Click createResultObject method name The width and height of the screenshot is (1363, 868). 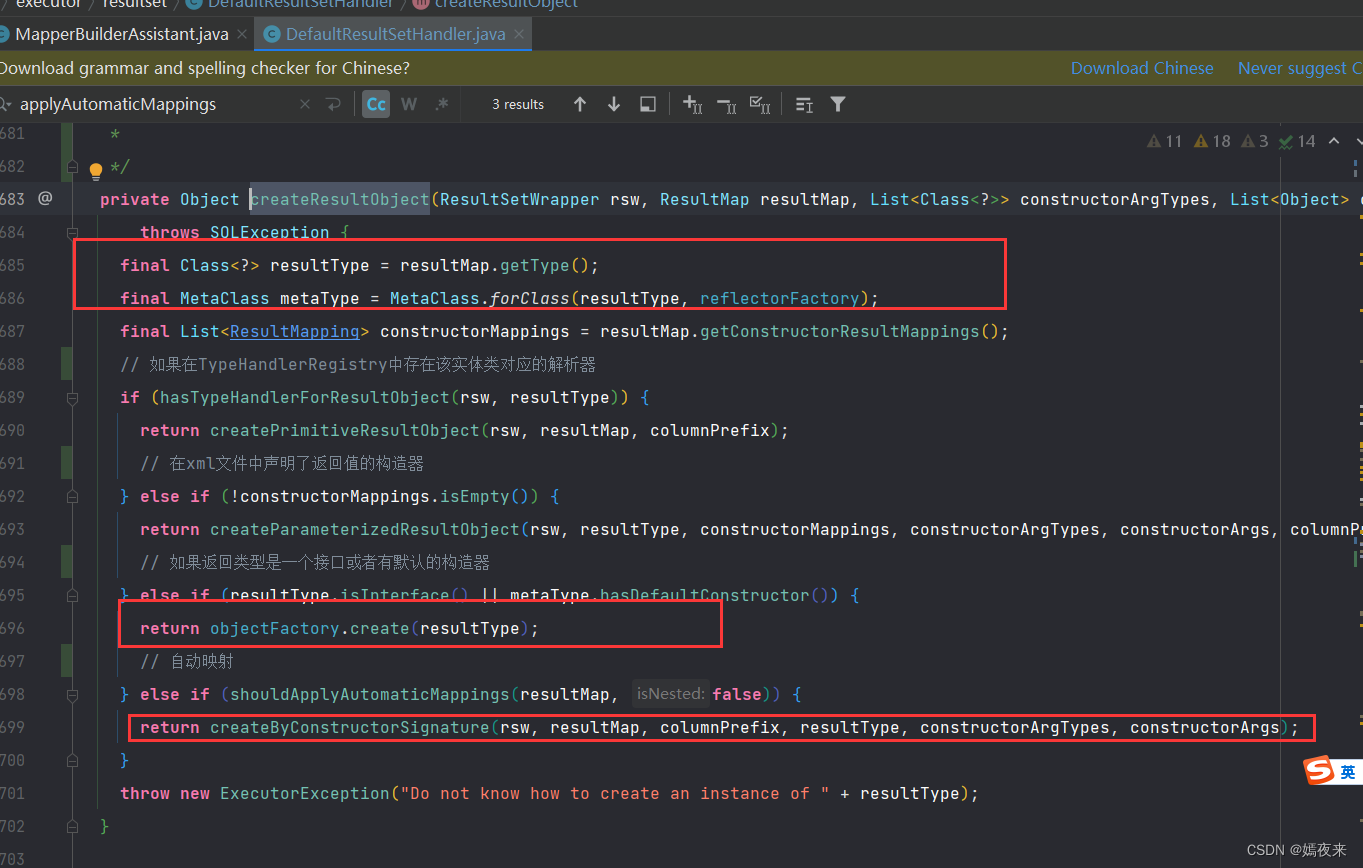(x=340, y=199)
